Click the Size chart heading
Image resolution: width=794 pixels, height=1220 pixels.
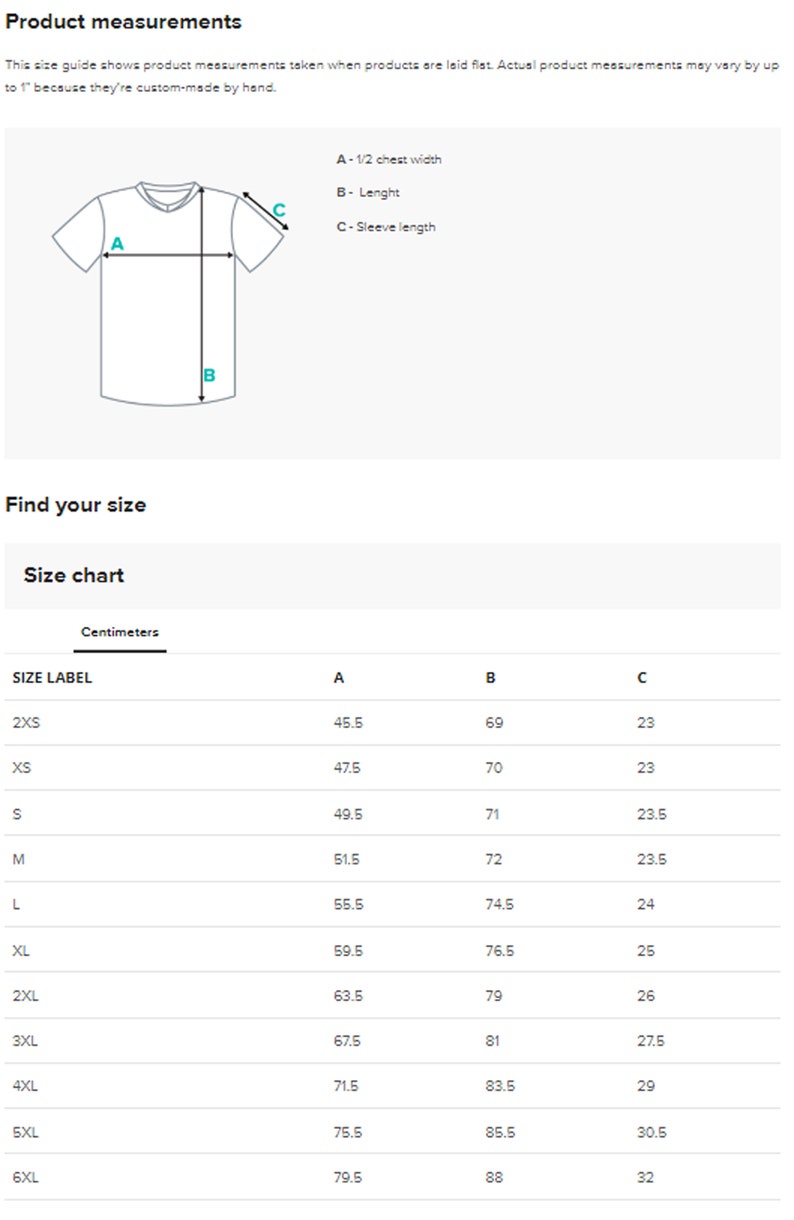pyautogui.click(x=74, y=575)
